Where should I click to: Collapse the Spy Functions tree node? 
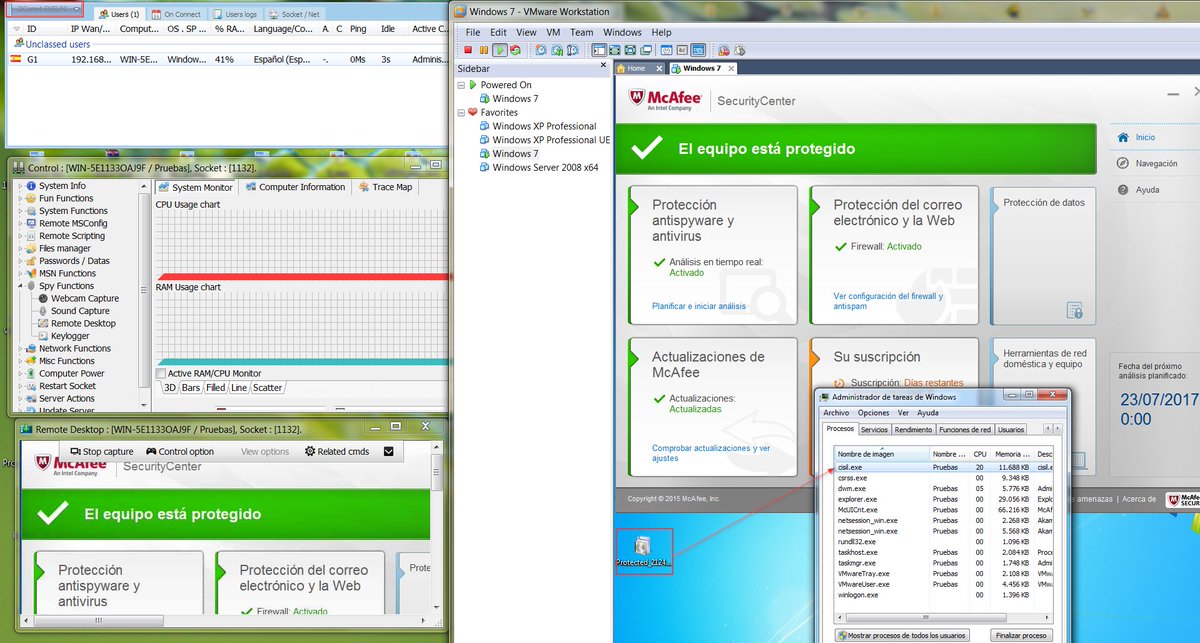coord(19,286)
